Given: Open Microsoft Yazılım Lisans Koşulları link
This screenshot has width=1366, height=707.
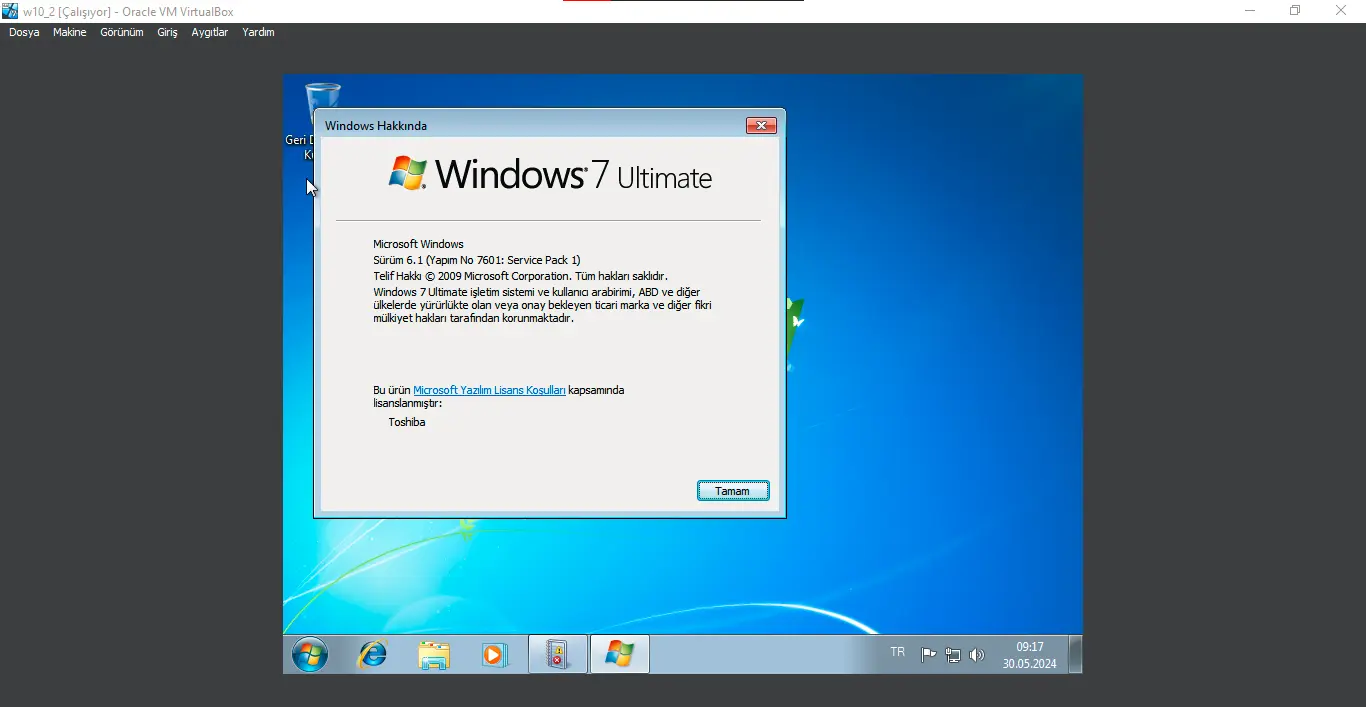Looking at the screenshot, I should pos(490,390).
